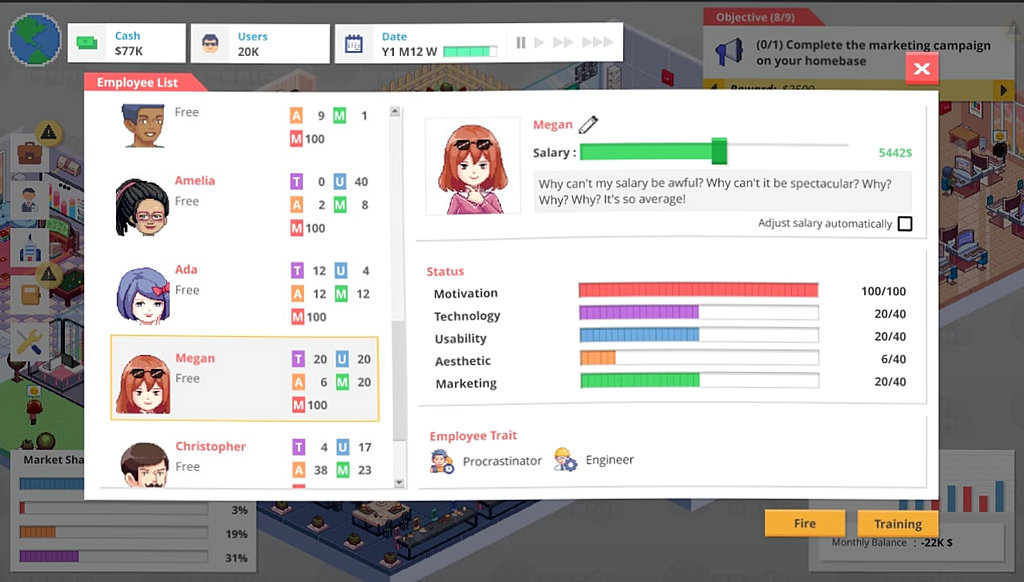Click the Technology status bar

[698, 313]
